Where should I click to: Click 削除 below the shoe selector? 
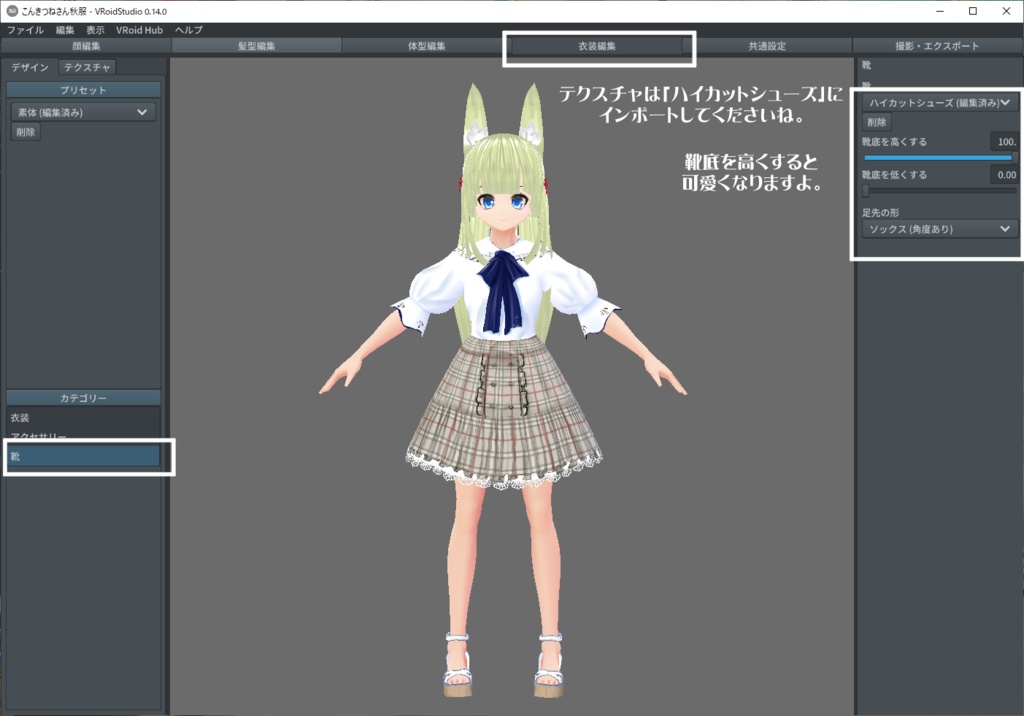[878, 122]
